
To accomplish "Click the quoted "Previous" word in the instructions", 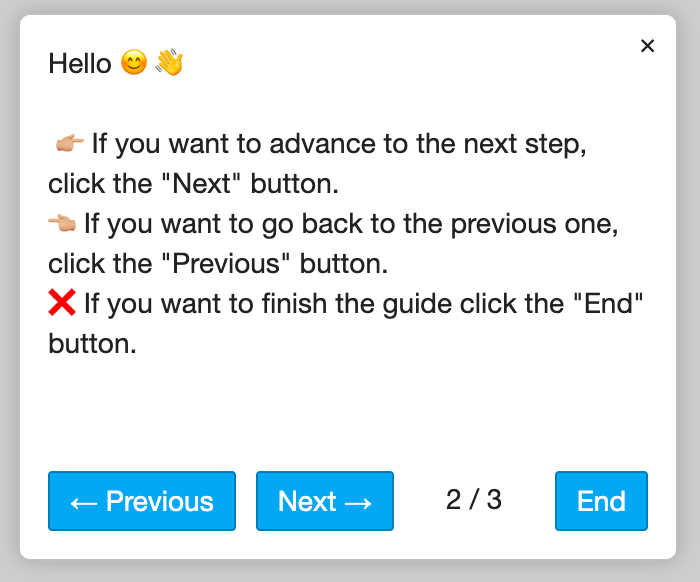I will click(x=229, y=265).
